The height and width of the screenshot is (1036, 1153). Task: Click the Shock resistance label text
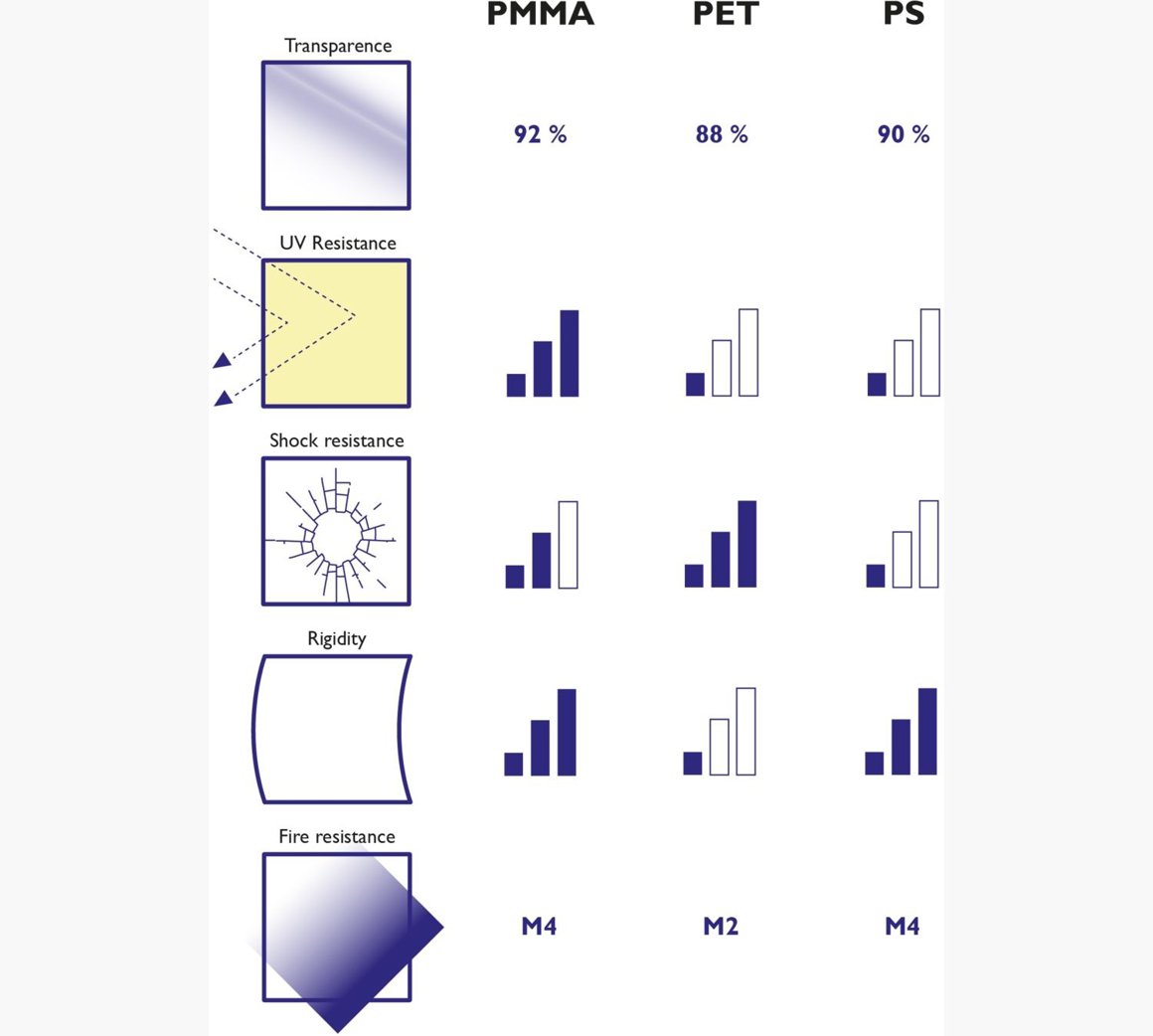coord(337,440)
